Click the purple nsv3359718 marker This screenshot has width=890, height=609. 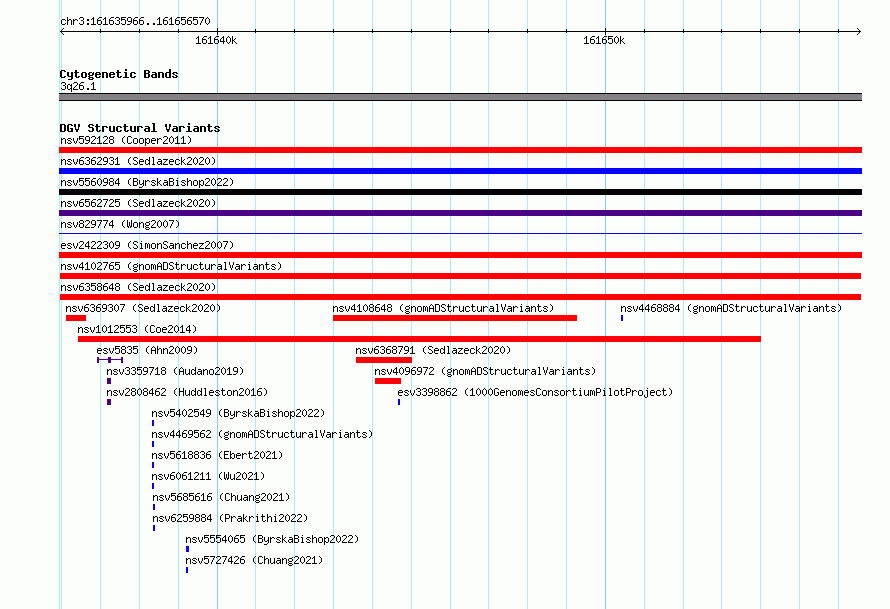coord(109,381)
